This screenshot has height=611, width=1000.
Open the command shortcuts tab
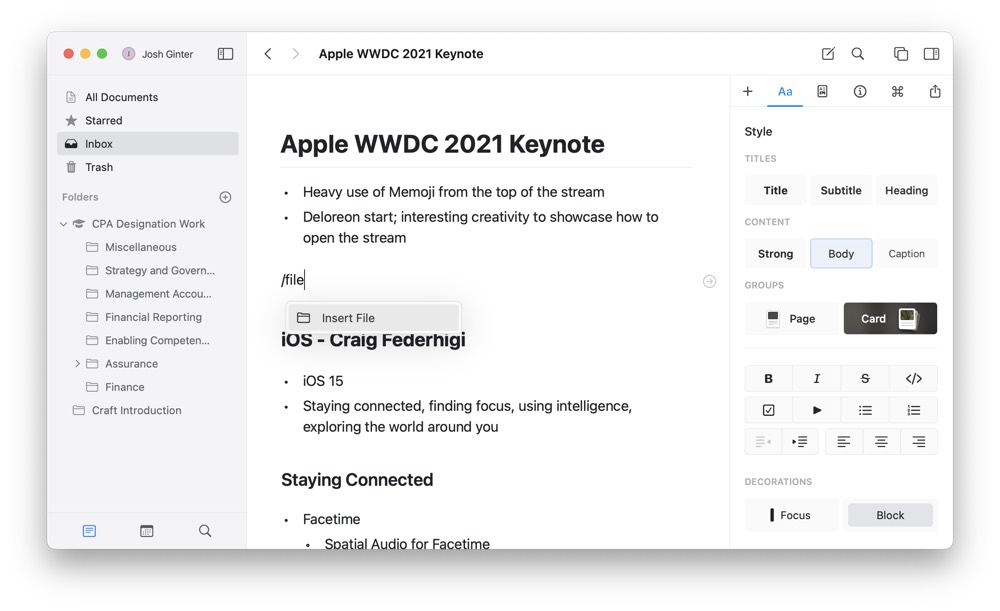pos(897,92)
